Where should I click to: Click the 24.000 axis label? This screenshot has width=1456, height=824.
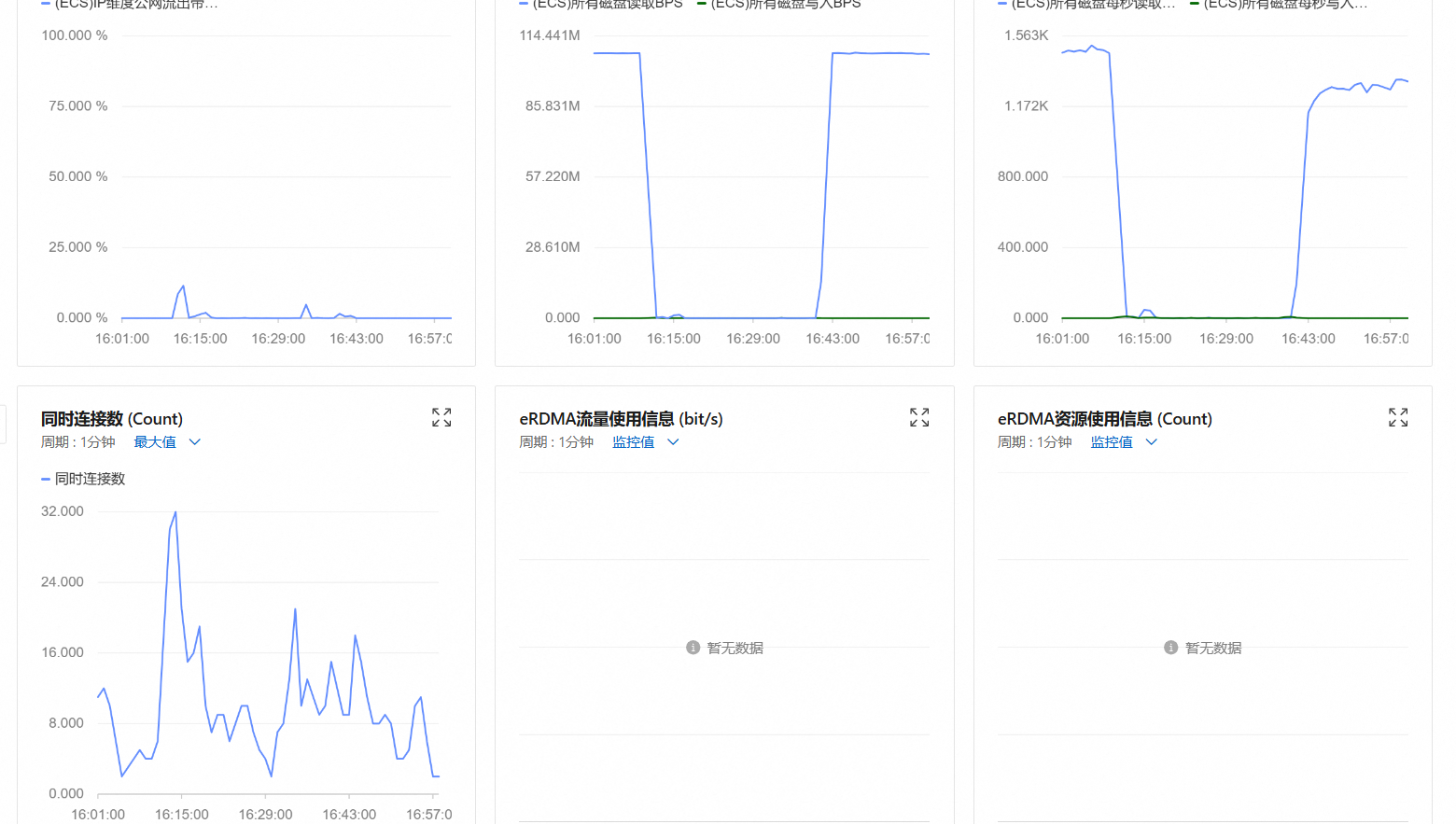63,582
